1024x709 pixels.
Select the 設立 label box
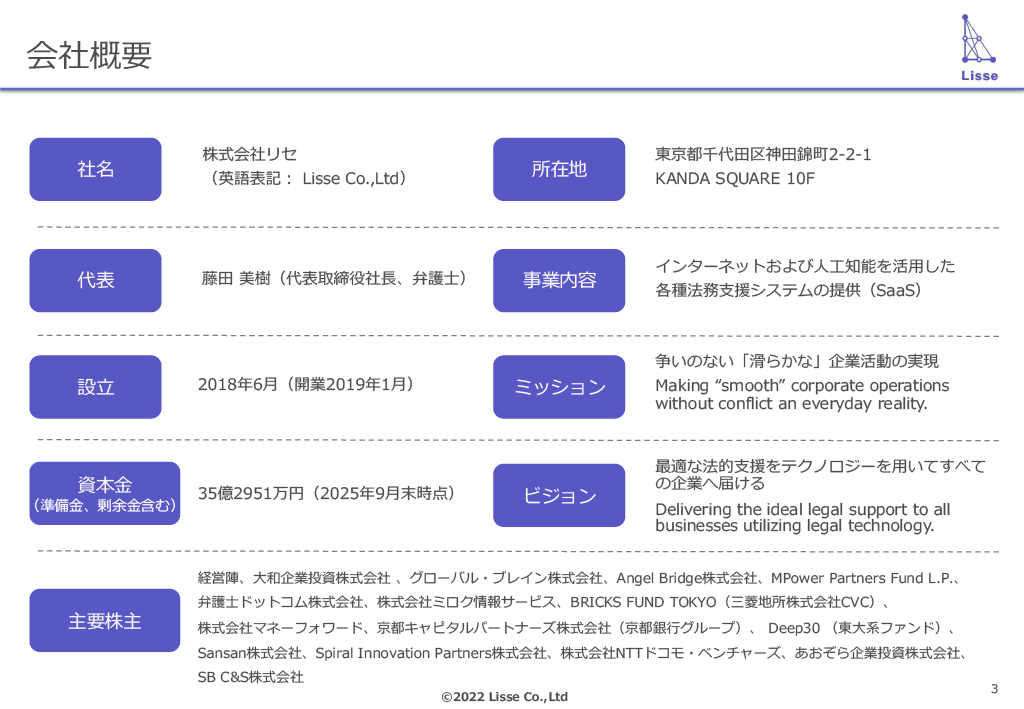(x=95, y=387)
